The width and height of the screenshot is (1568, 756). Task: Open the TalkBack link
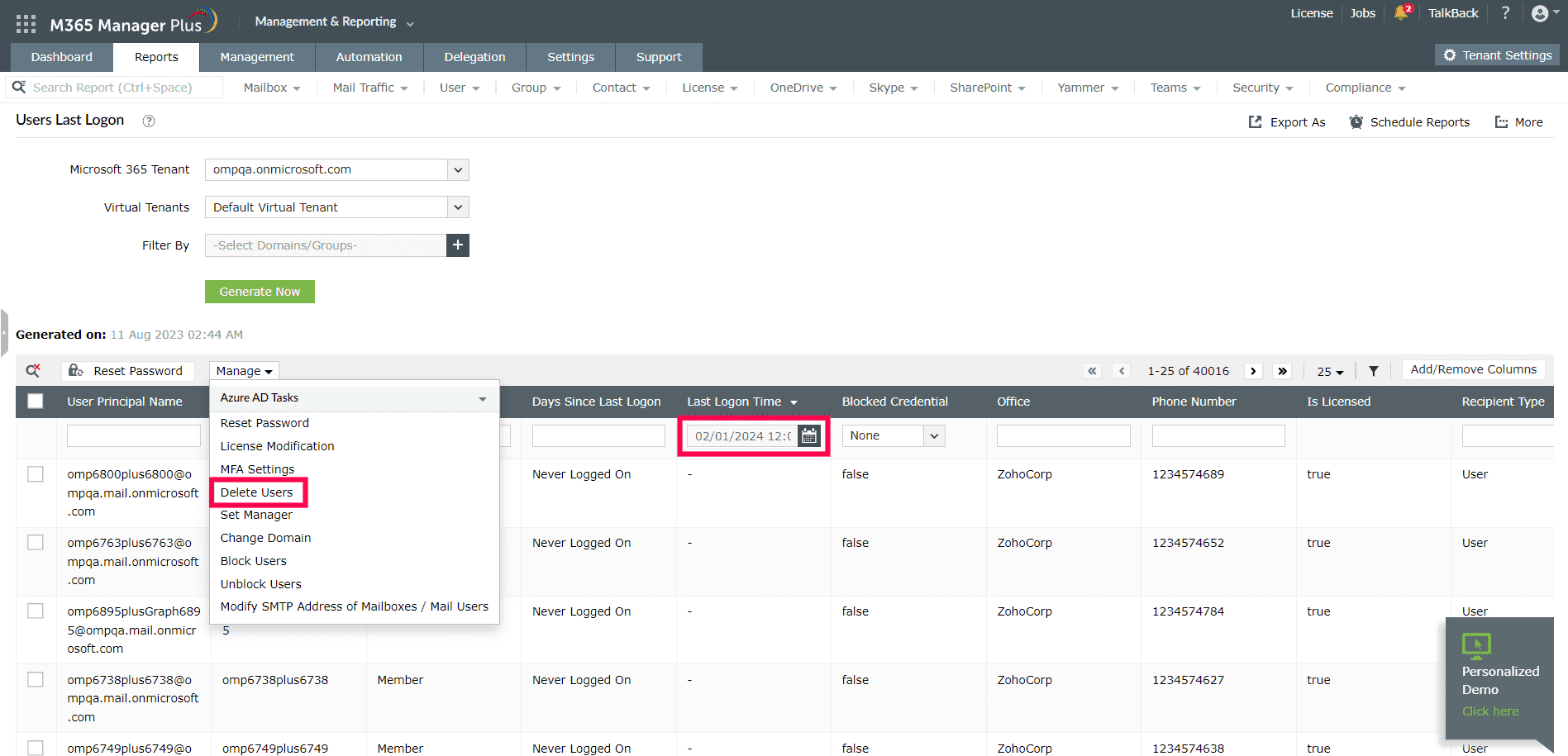[1453, 13]
